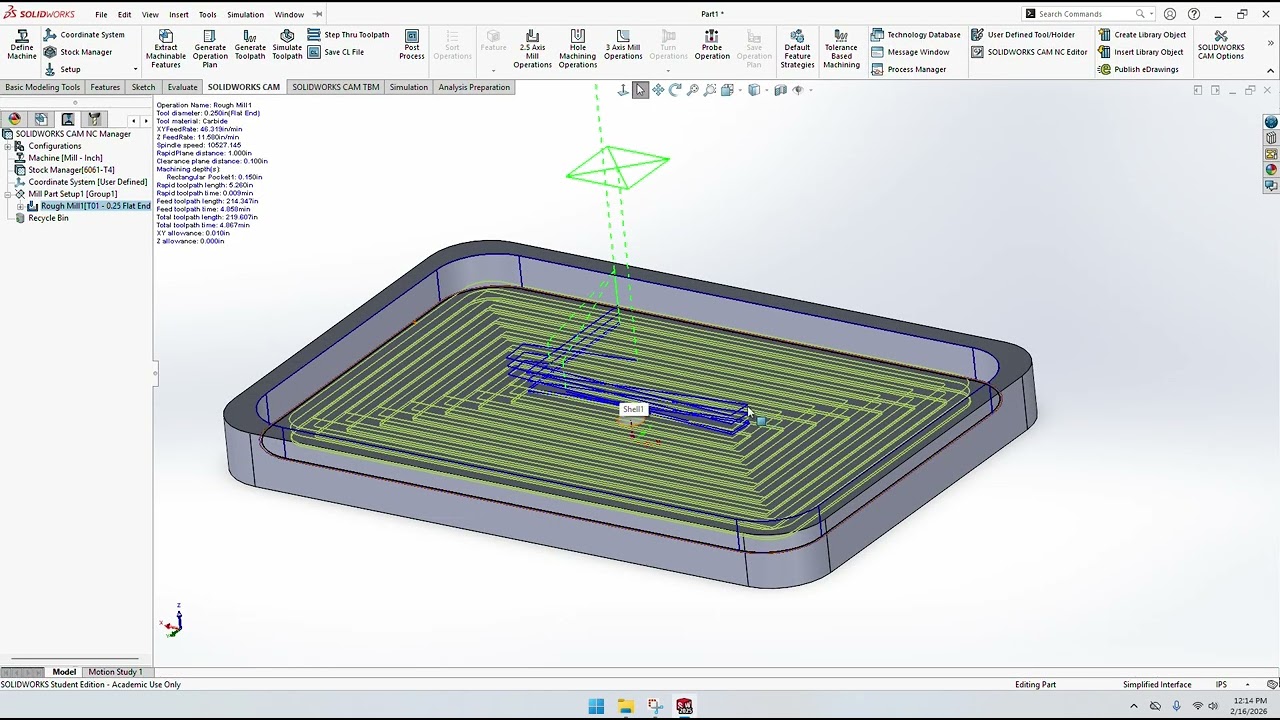1280x720 pixels.
Task: Open SOLIDWORKS CAM Options
Action: pyautogui.click(x=1221, y=44)
